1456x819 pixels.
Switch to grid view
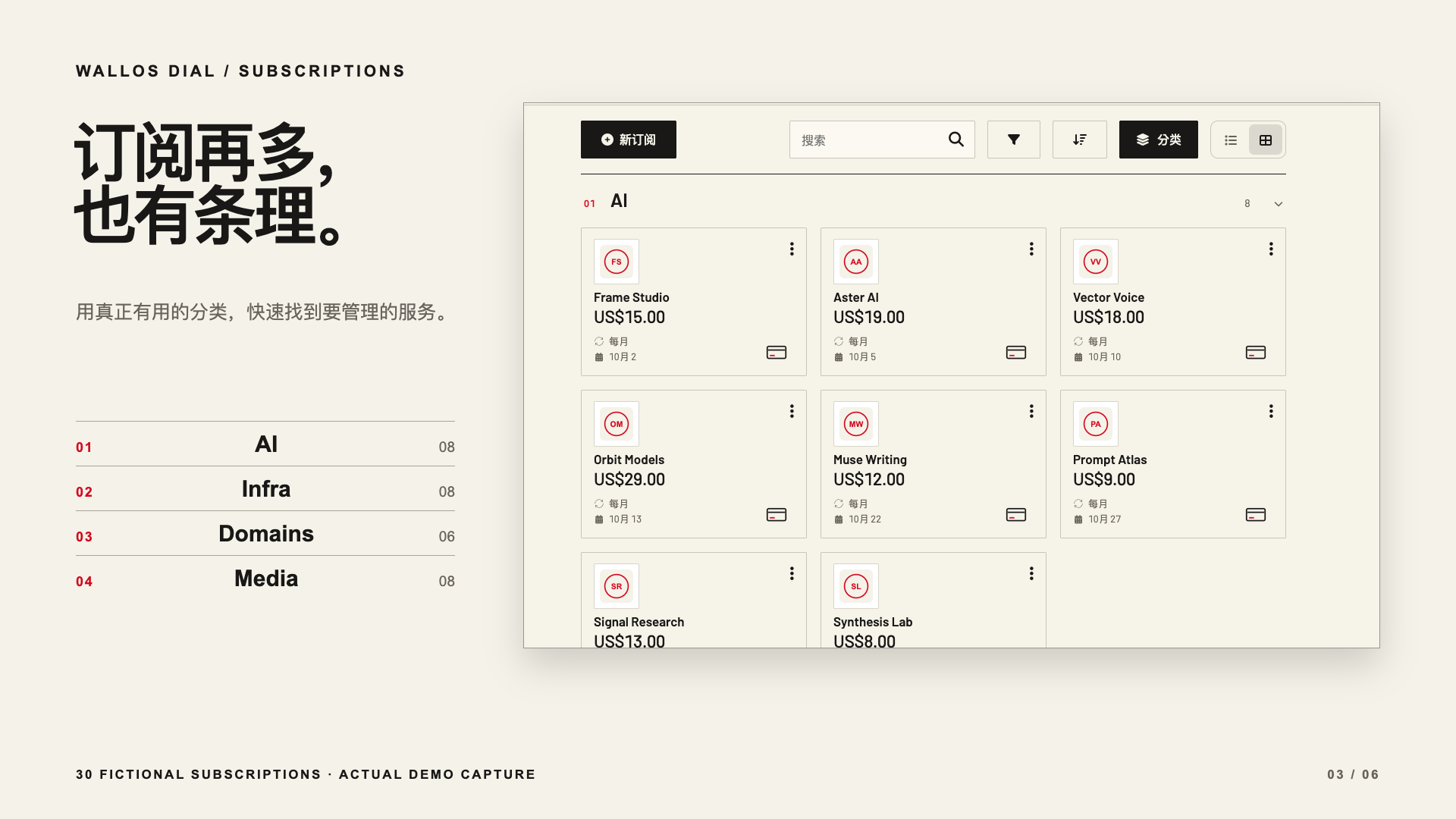(1266, 140)
